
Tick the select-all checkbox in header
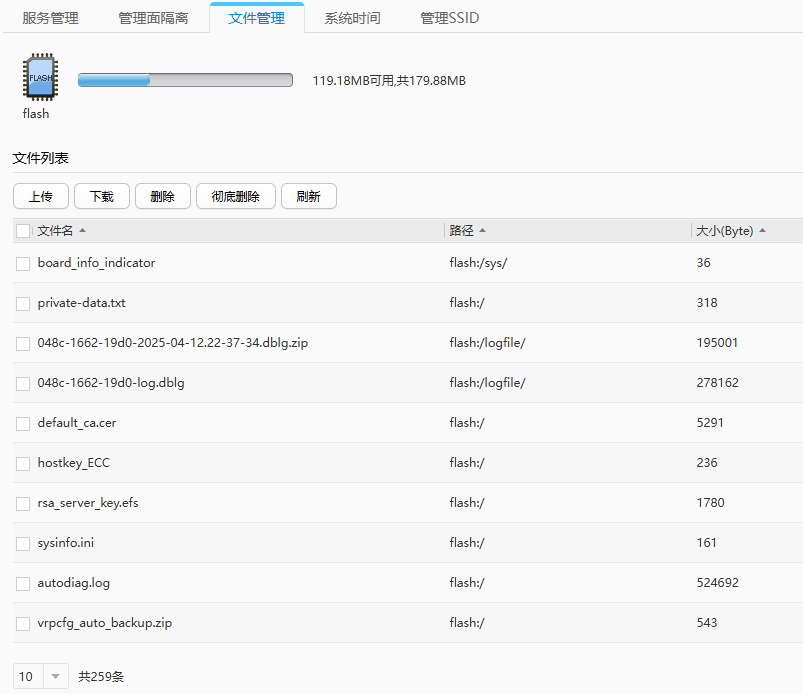[24, 231]
